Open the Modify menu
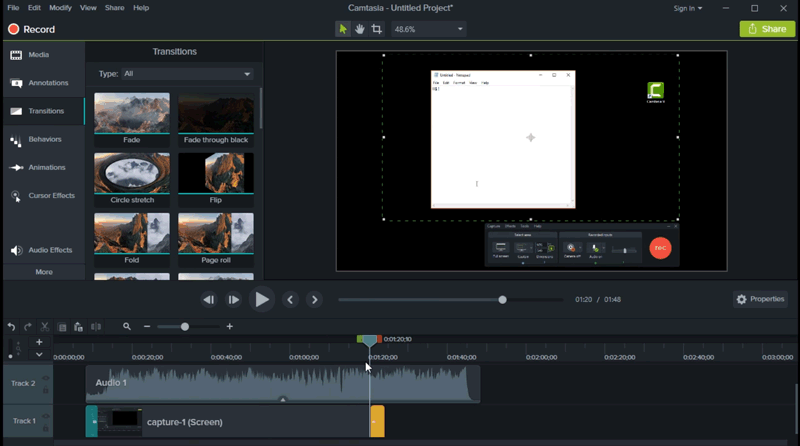 tap(61, 8)
